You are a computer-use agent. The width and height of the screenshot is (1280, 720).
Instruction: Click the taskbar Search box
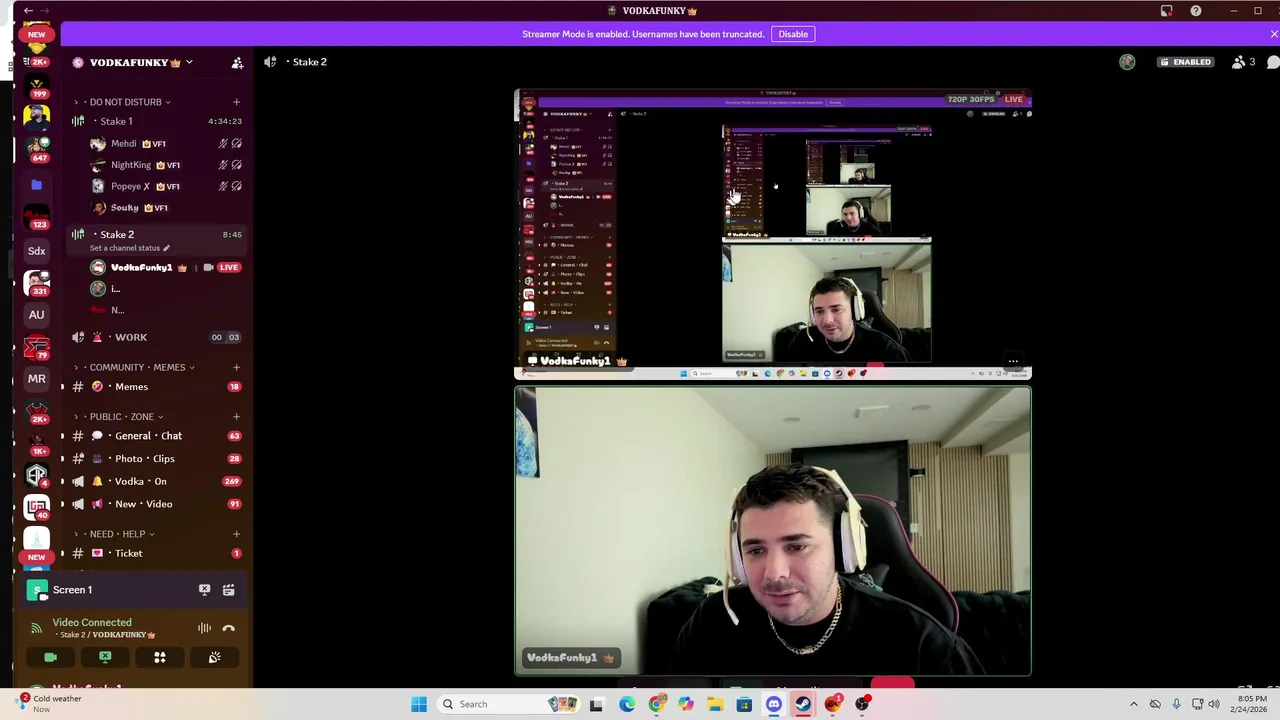tap(508, 704)
